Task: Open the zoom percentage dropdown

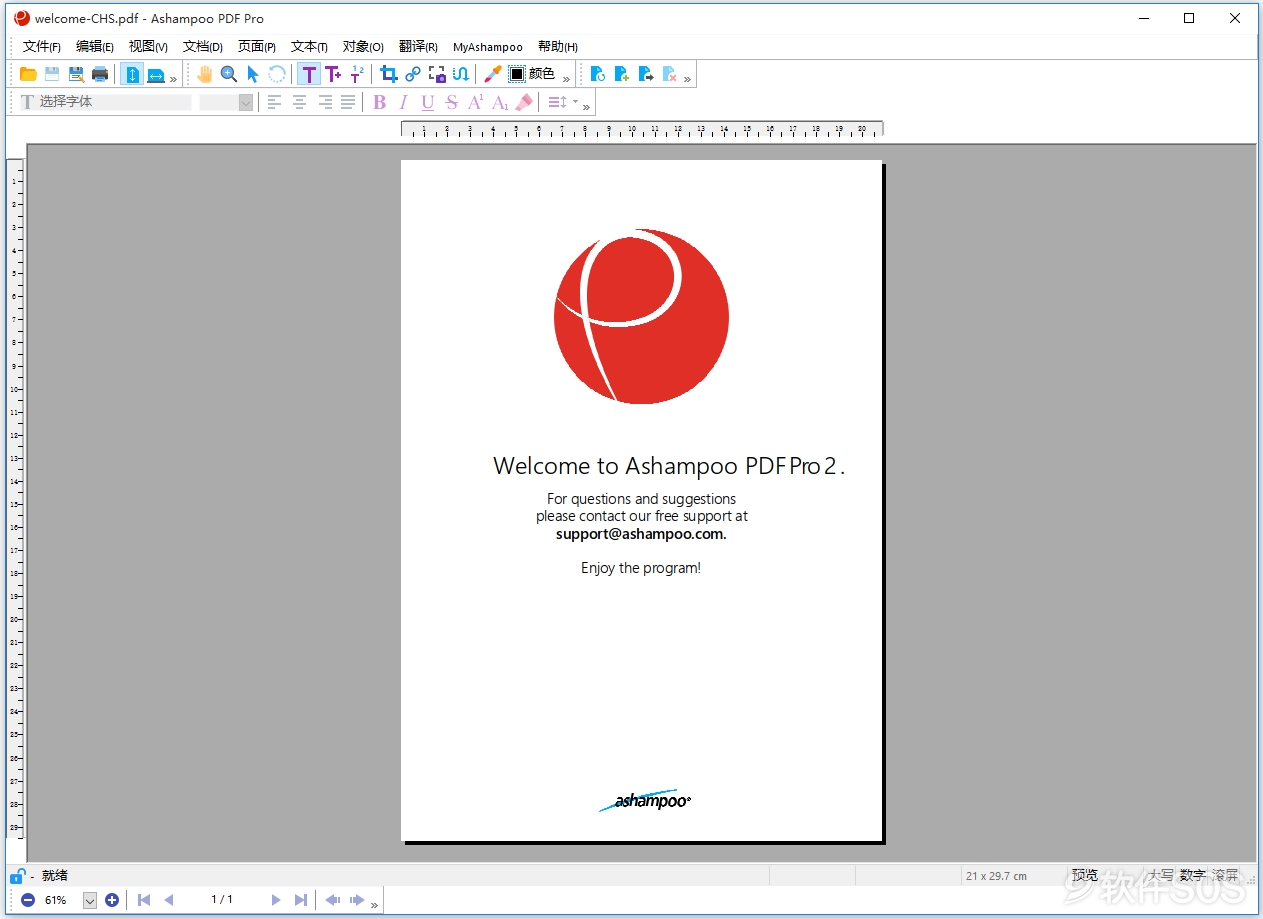Action: pyautogui.click(x=90, y=900)
